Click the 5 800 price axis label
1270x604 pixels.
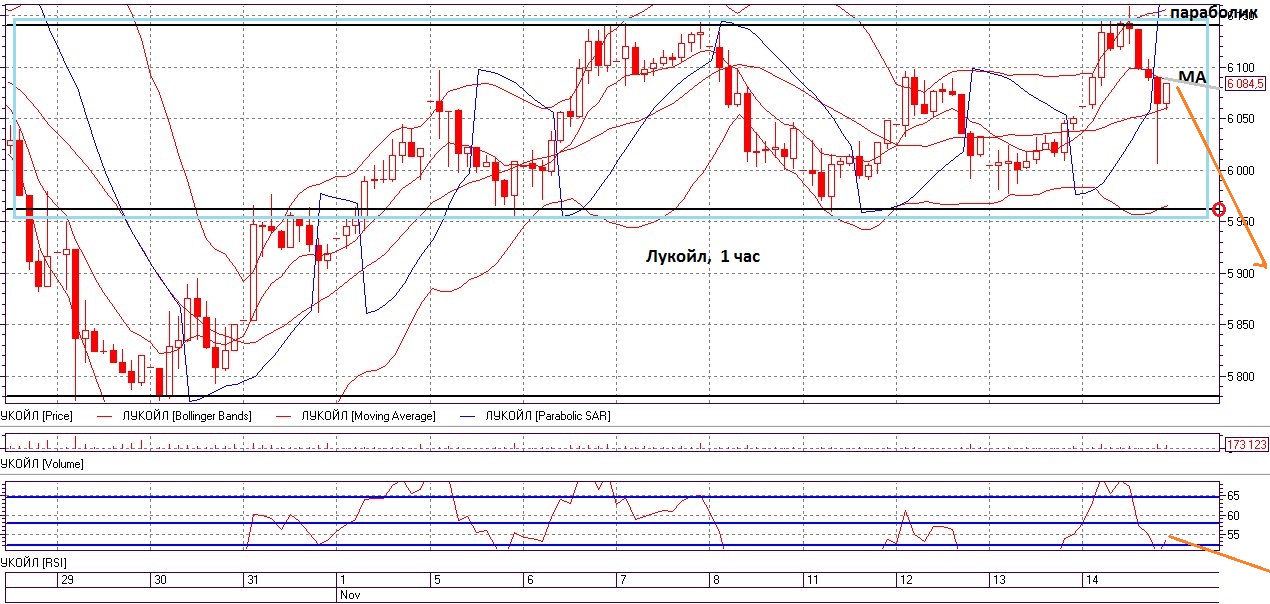pos(1239,377)
